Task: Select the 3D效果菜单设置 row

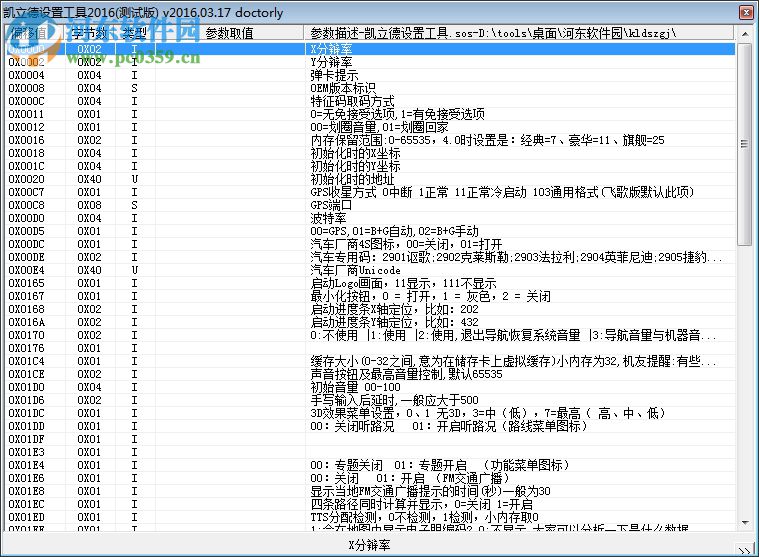Action: coord(371,413)
